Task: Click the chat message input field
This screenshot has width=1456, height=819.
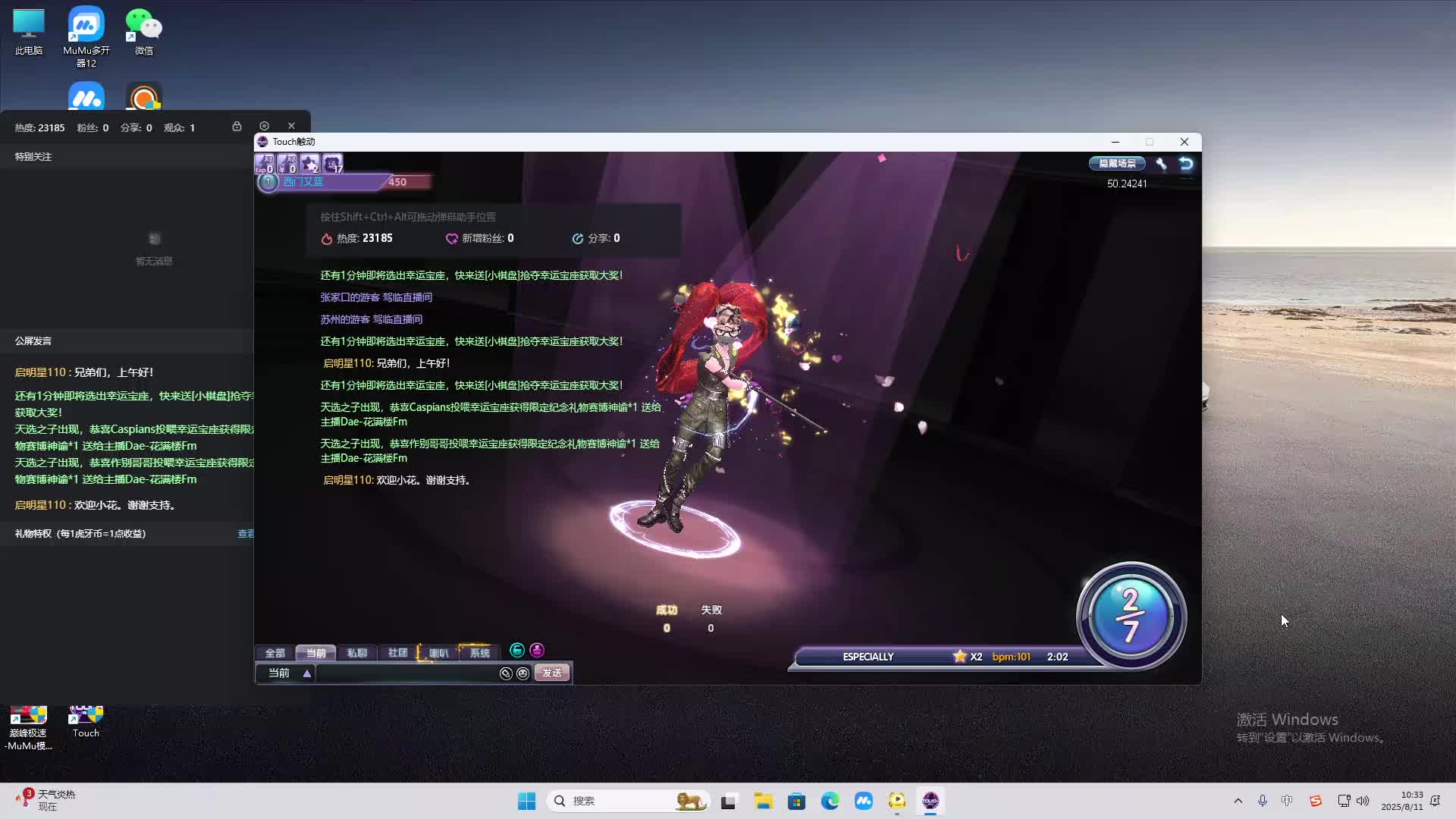Action: [x=406, y=673]
